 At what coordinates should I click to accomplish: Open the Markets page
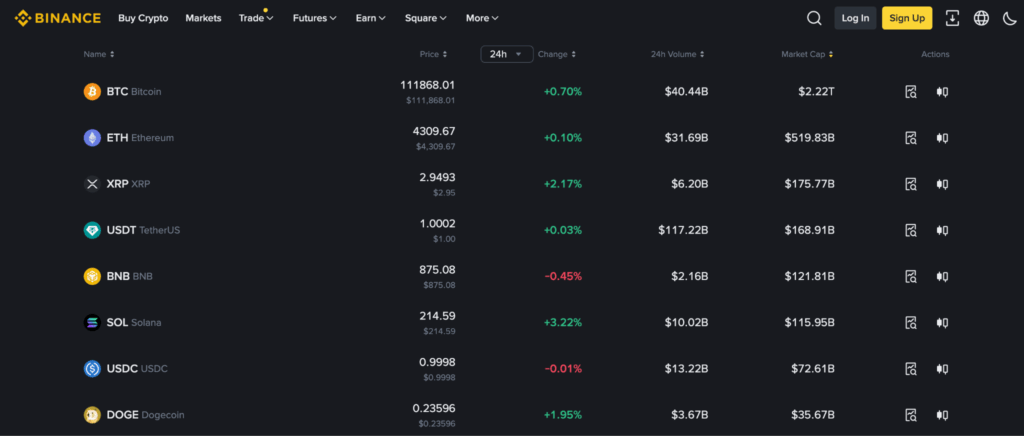click(x=203, y=18)
